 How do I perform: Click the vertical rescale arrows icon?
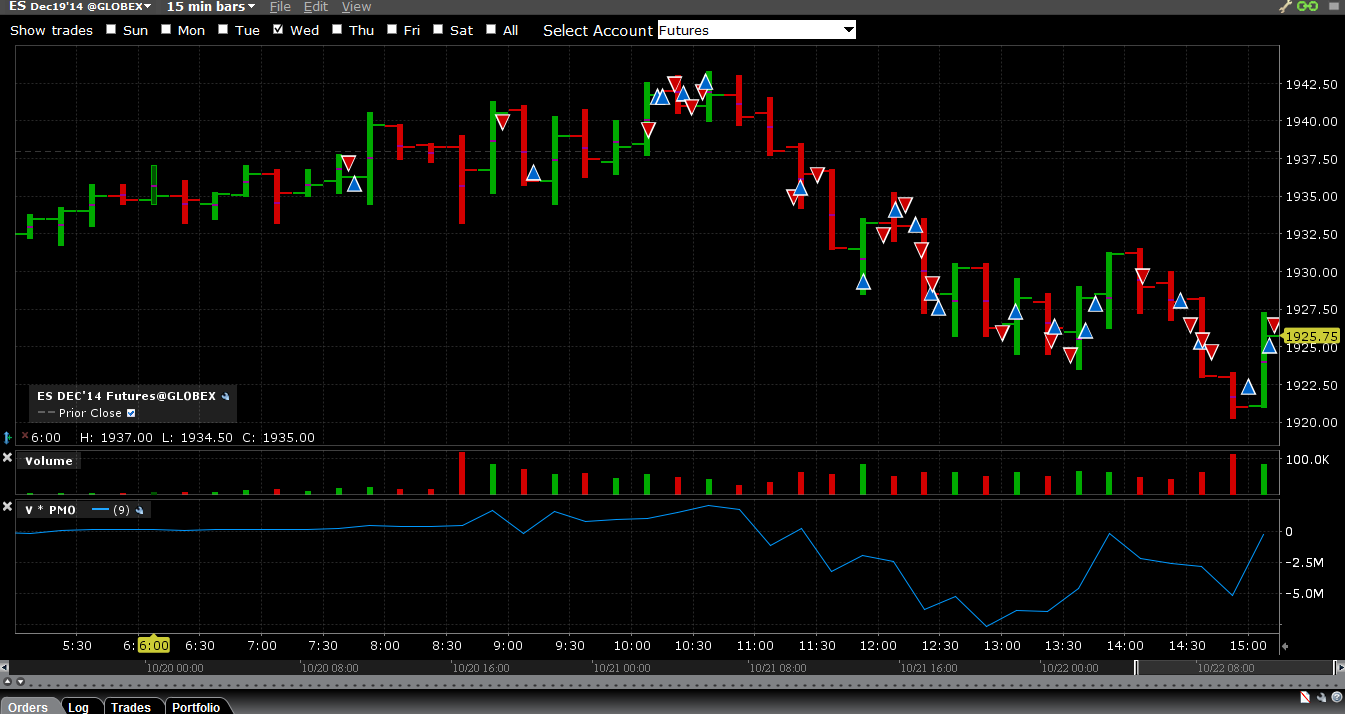click(x=7, y=437)
